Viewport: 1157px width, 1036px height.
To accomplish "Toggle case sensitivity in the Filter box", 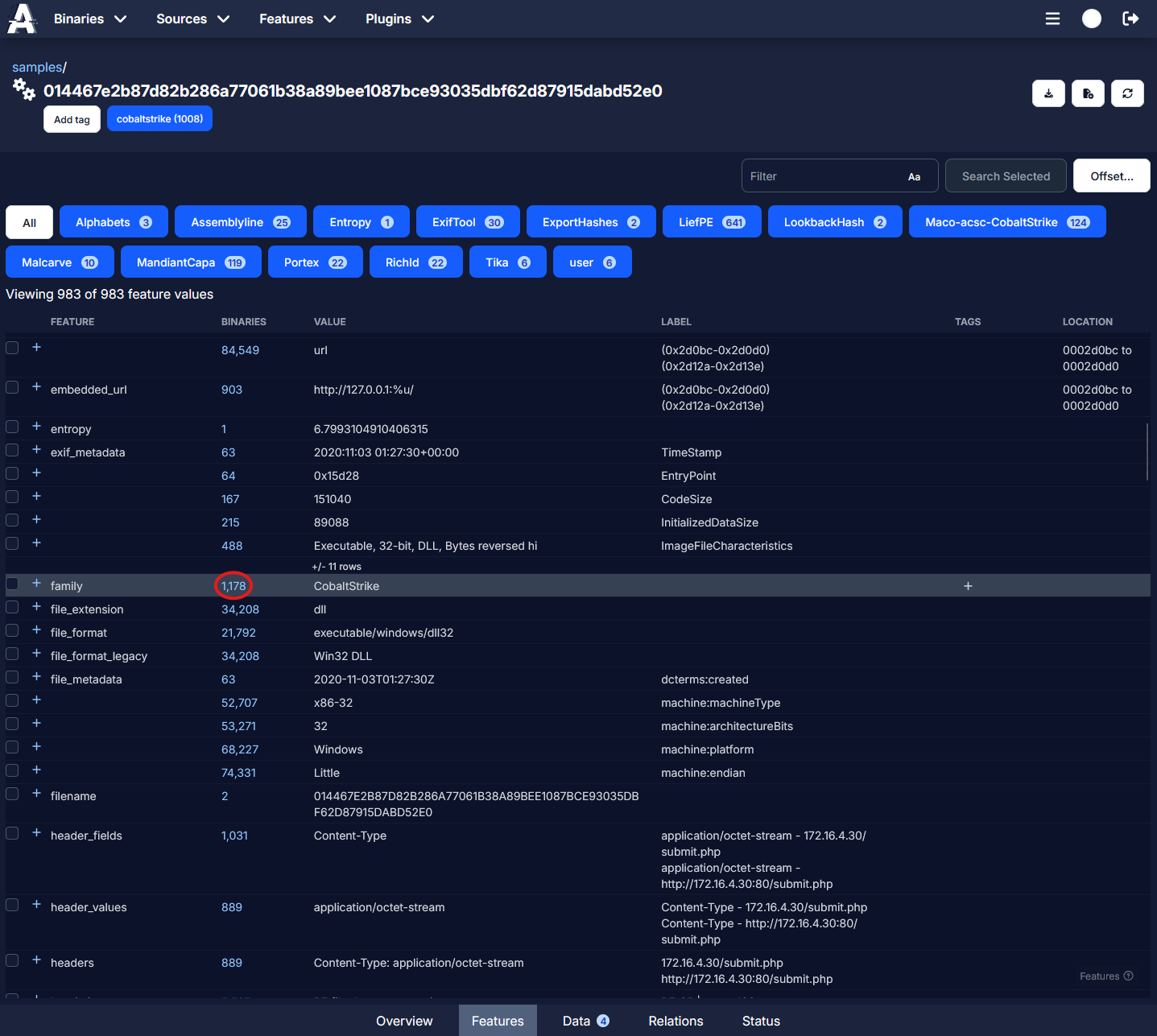I will (x=914, y=175).
